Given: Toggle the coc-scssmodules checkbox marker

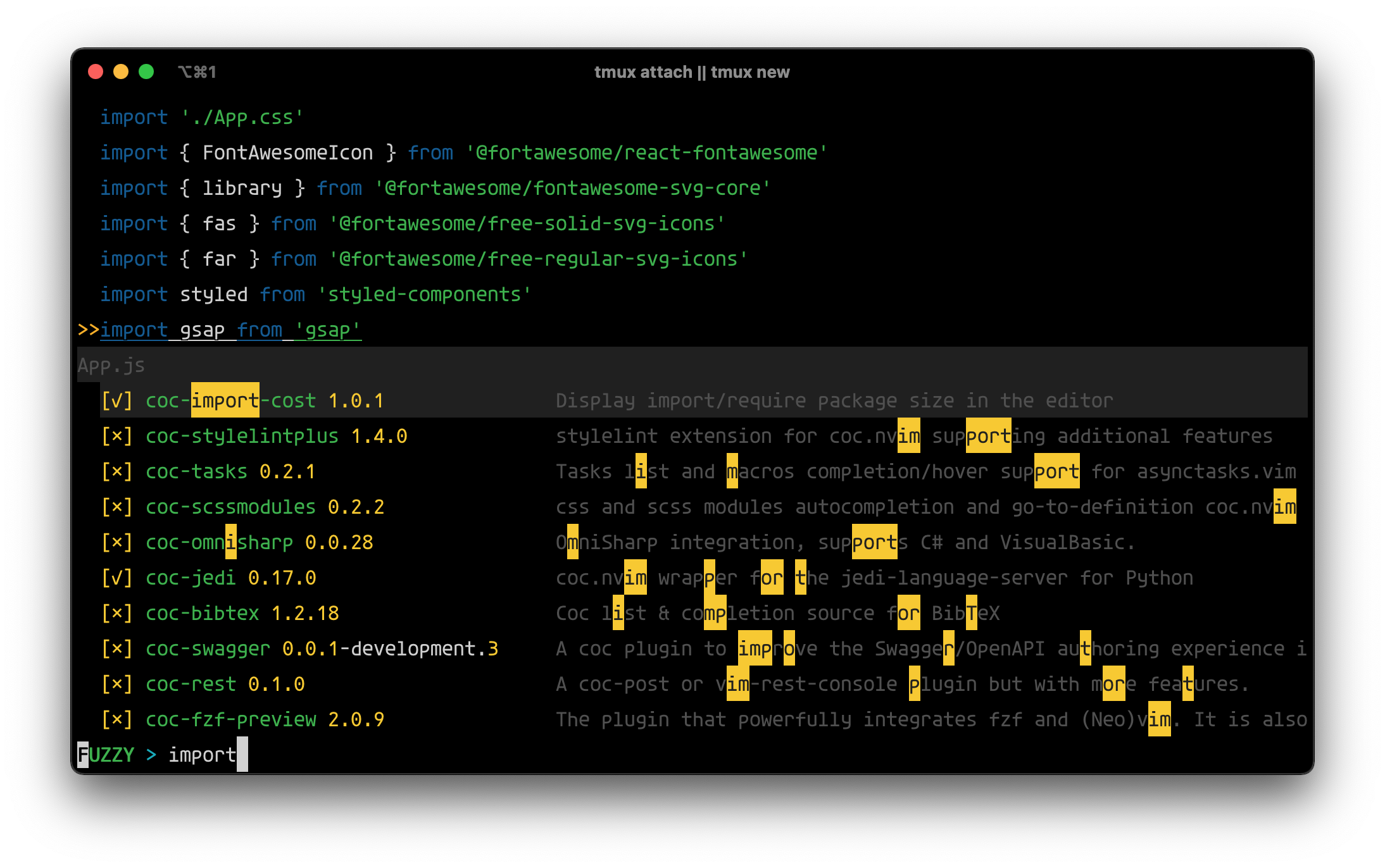Looking at the screenshot, I should pos(117,507).
